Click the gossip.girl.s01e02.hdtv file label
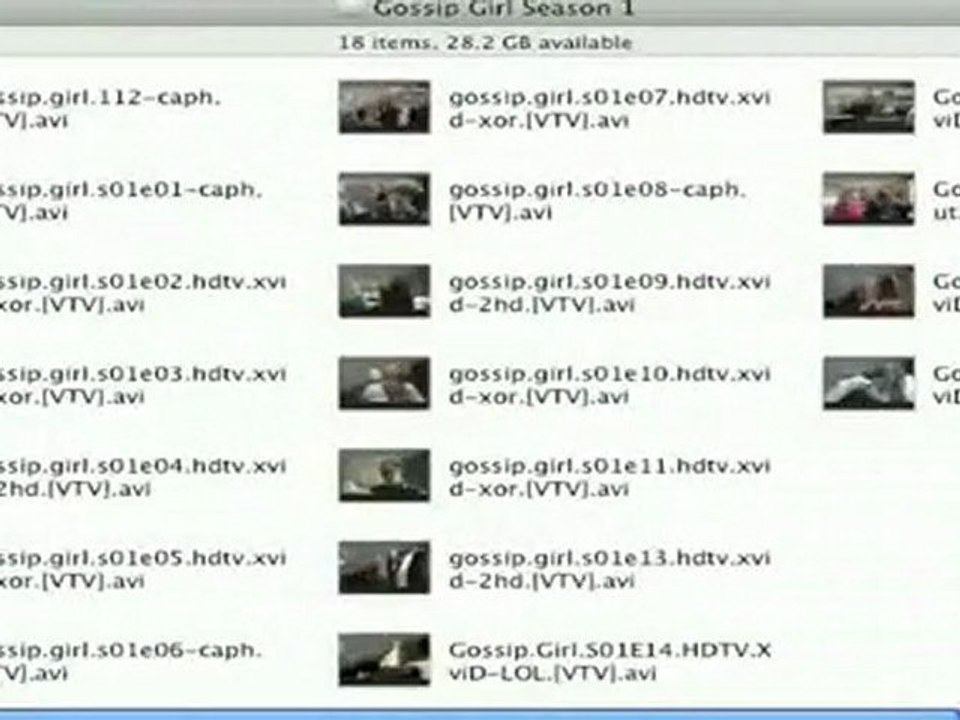The width and height of the screenshot is (960, 720). tap(143, 293)
